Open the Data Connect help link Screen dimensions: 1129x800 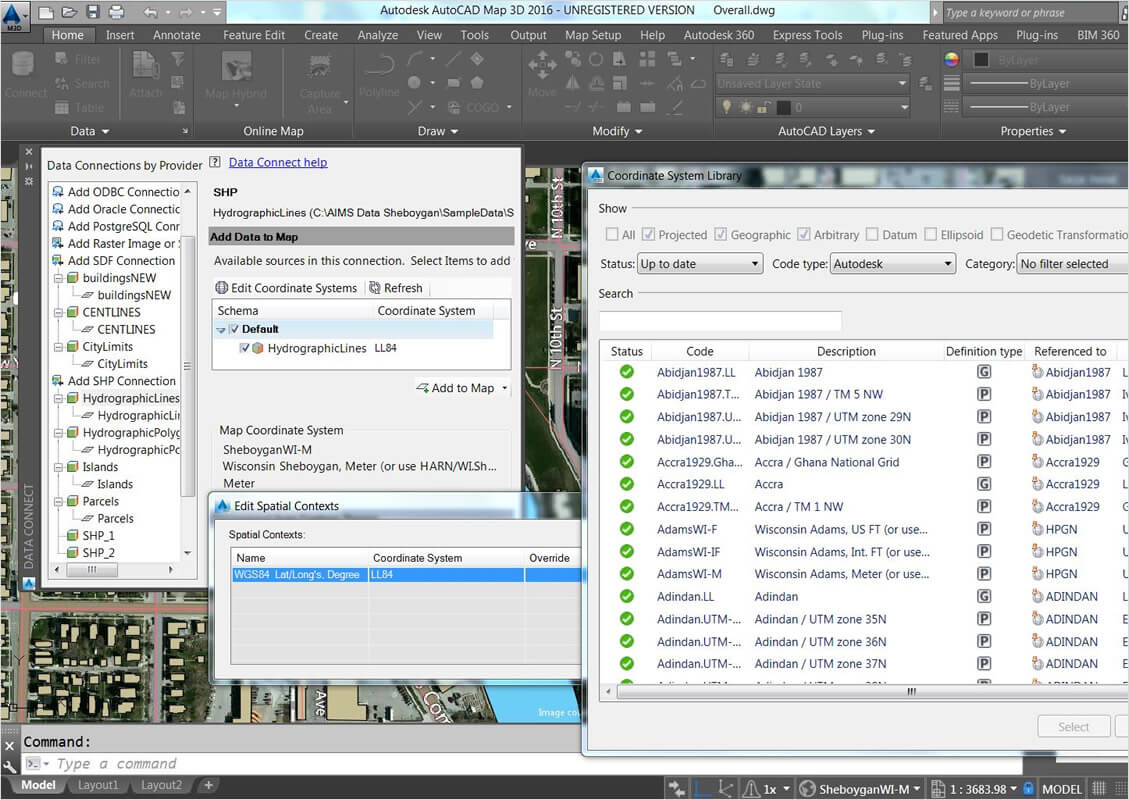coord(278,163)
